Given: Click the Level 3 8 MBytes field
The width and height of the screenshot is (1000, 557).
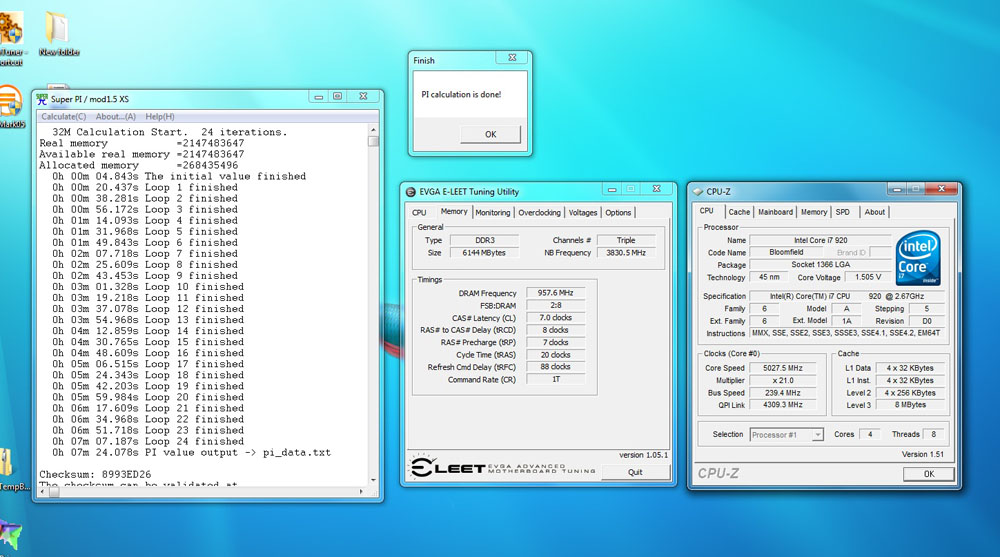Looking at the screenshot, I should tap(910, 405).
